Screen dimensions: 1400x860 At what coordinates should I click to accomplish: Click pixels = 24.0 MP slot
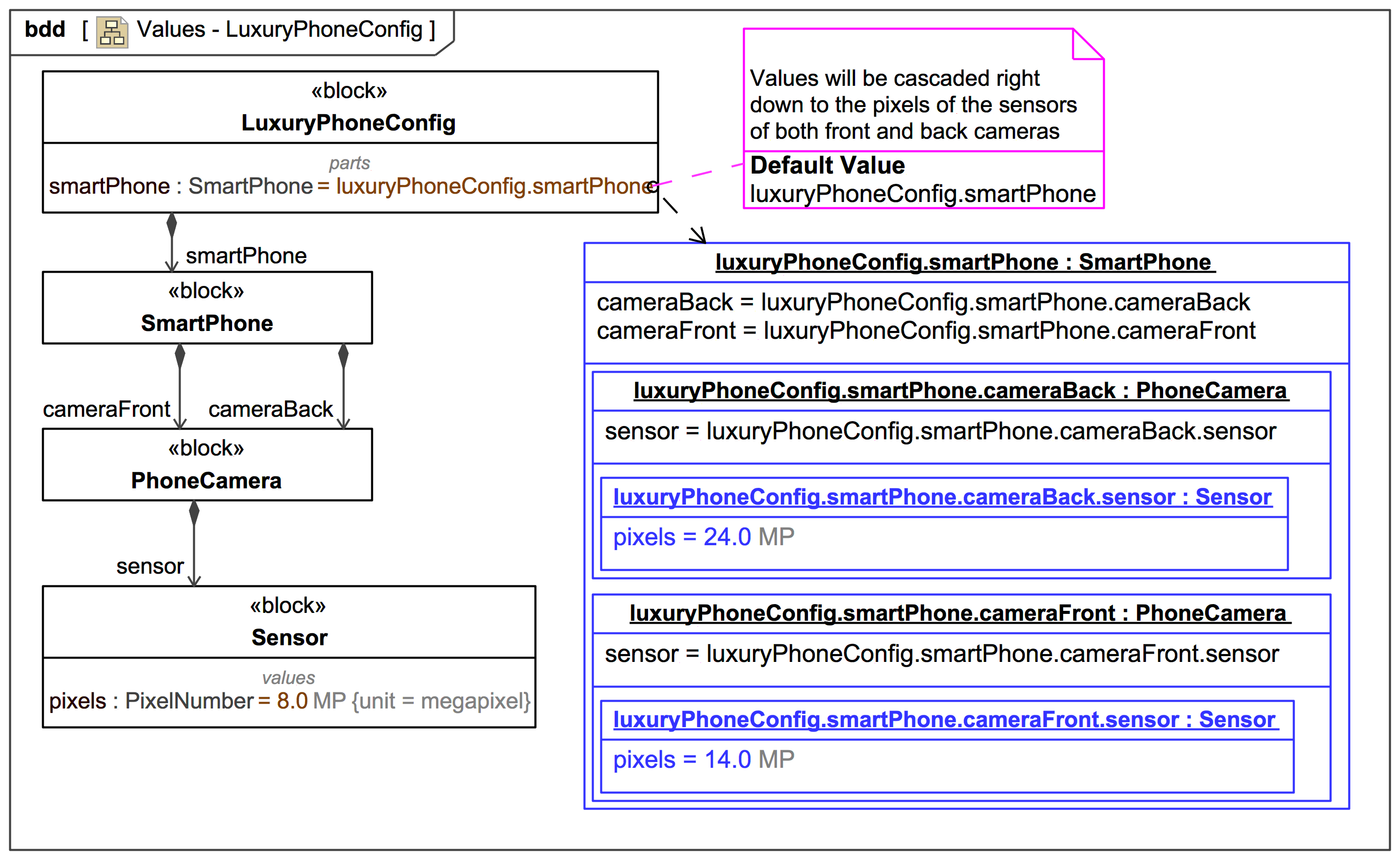click(x=703, y=537)
